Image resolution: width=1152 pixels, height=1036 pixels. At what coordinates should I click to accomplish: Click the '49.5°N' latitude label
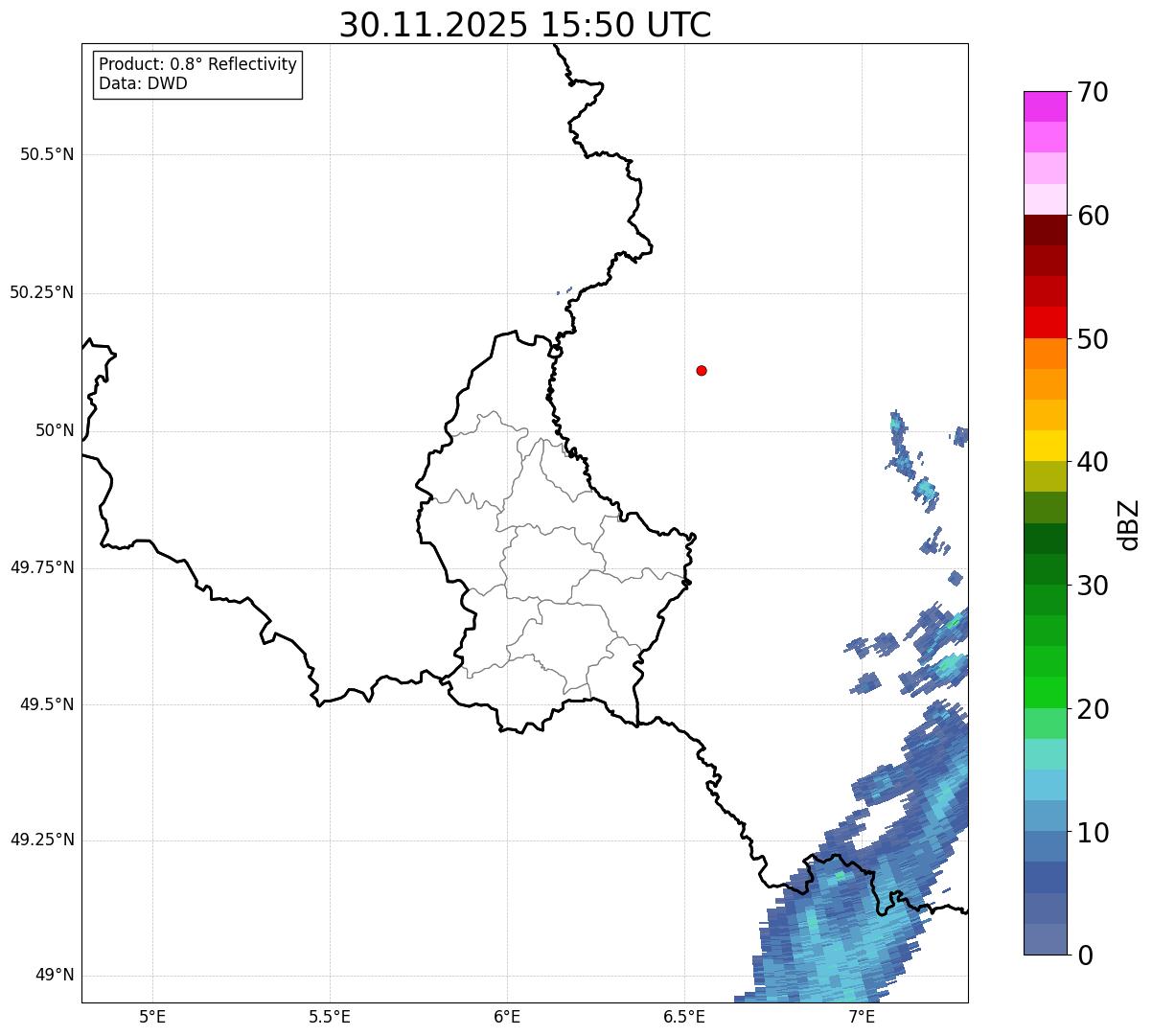click(46, 704)
